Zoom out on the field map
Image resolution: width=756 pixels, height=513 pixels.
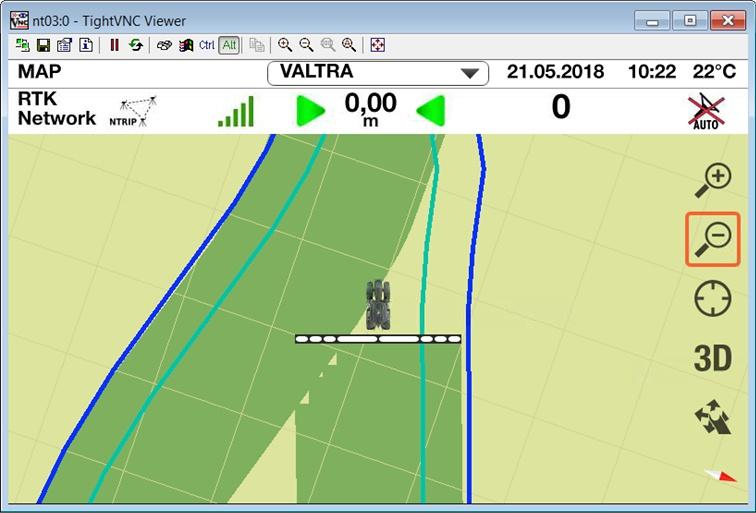pos(713,239)
